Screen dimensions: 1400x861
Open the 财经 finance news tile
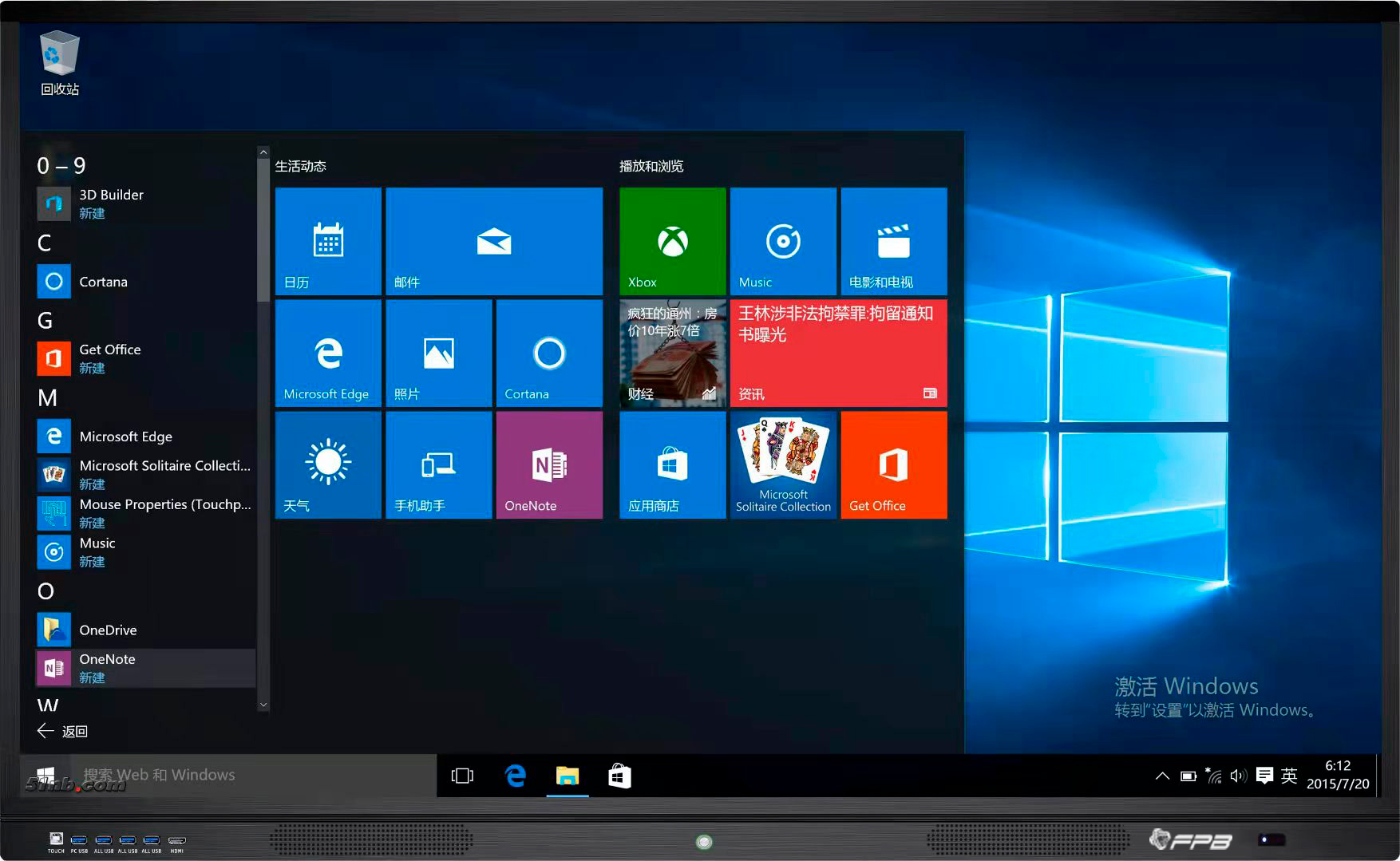coord(673,353)
